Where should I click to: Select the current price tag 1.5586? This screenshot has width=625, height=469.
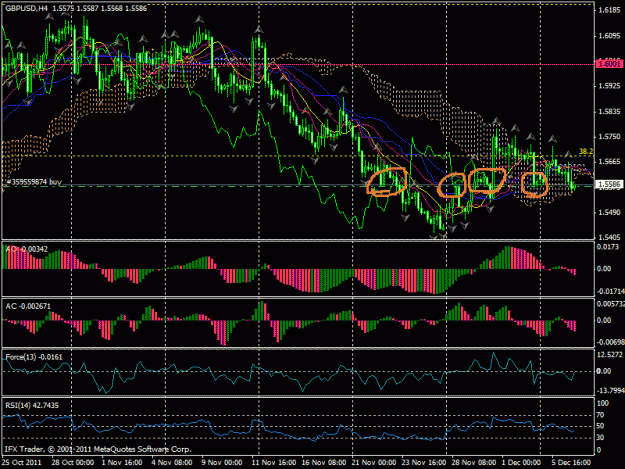tap(609, 184)
